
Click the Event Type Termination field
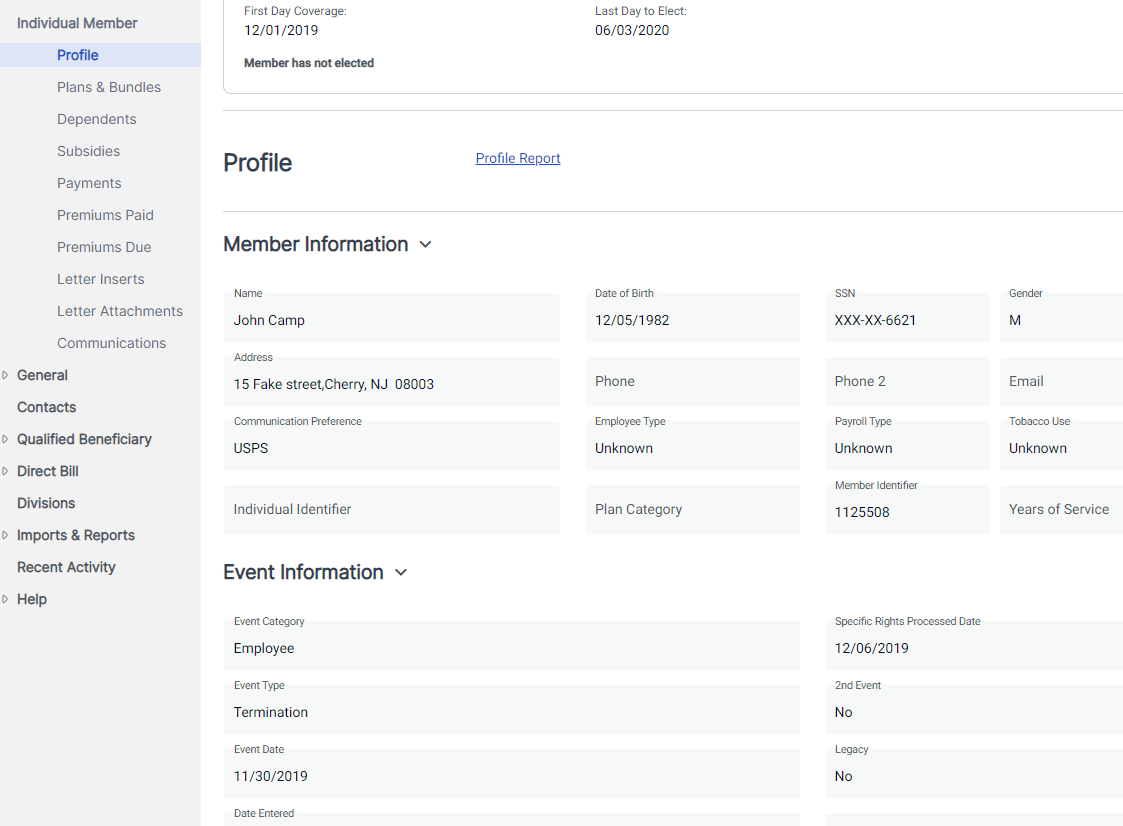[512, 709]
